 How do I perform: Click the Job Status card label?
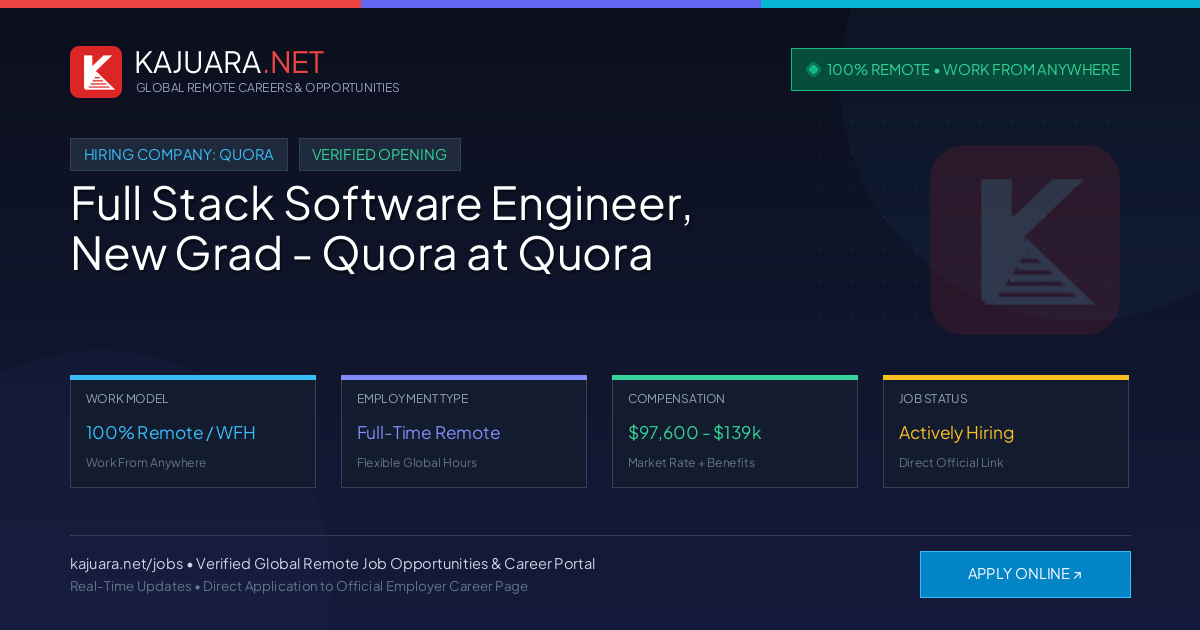(x=933, y=399)
